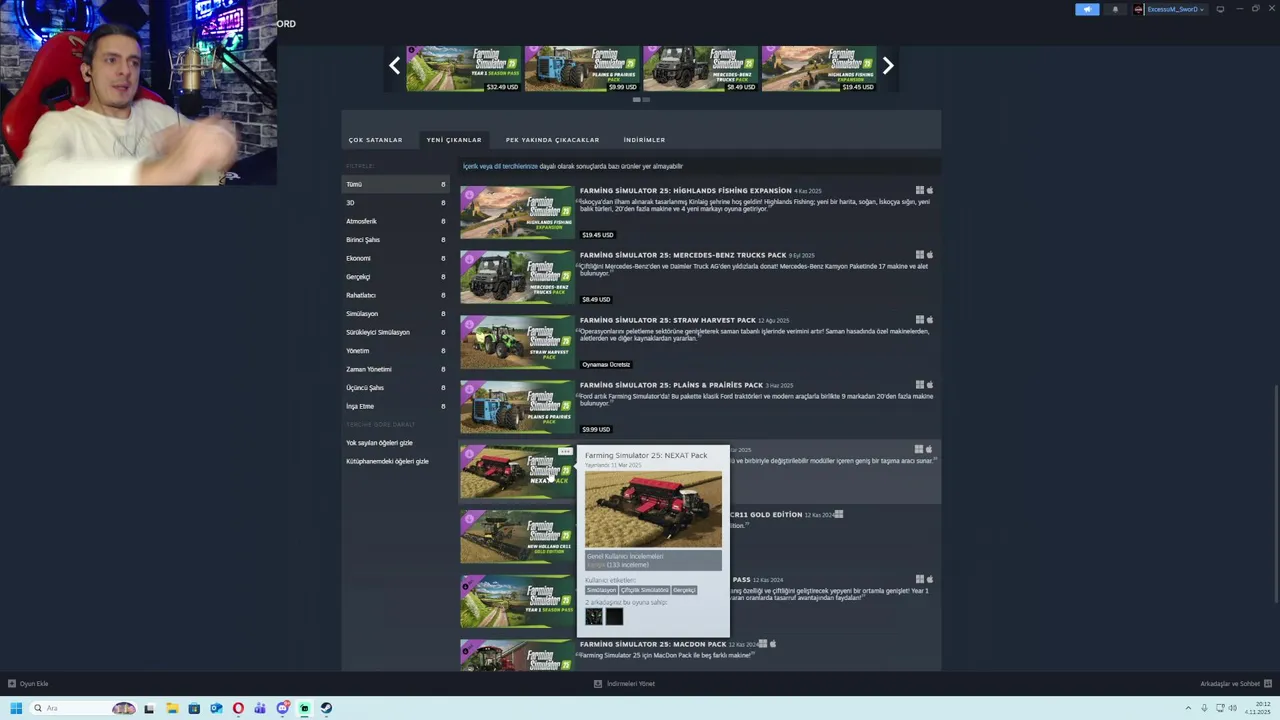Screen dimensions: 1280x720
Task: Open Highlands Fishing Expansion list thumbnail
Action: click(517, 212)
